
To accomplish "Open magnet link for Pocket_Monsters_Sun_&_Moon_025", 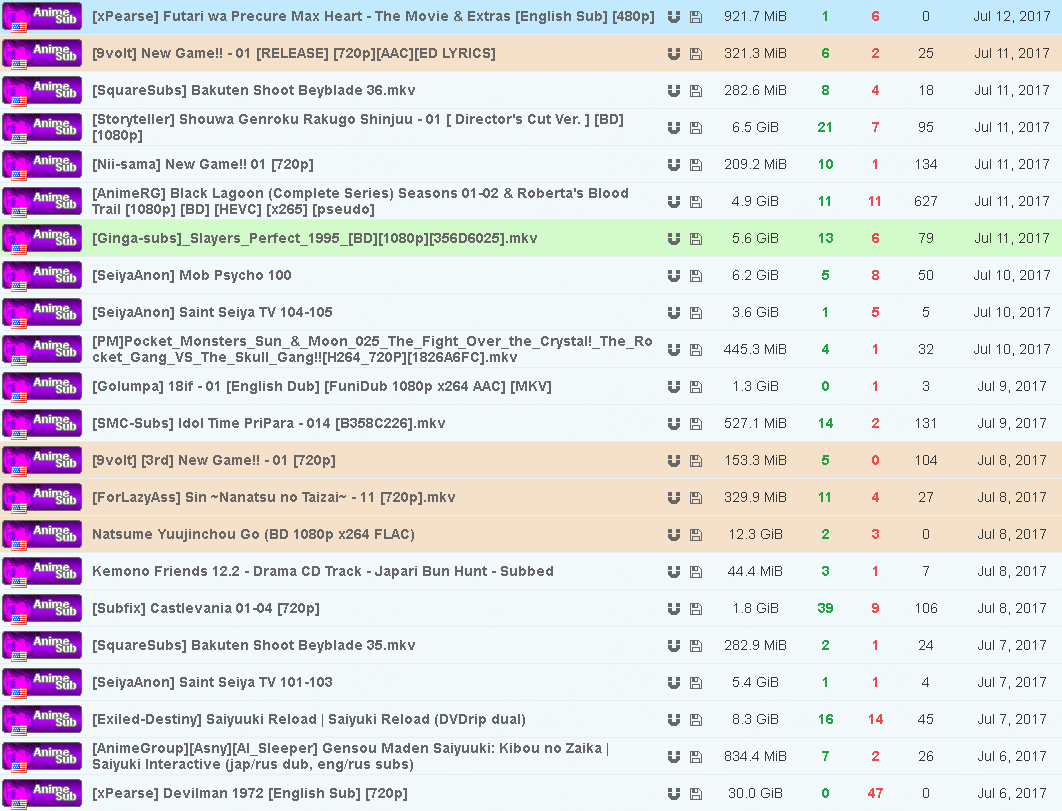I will [x=673, y=350].
